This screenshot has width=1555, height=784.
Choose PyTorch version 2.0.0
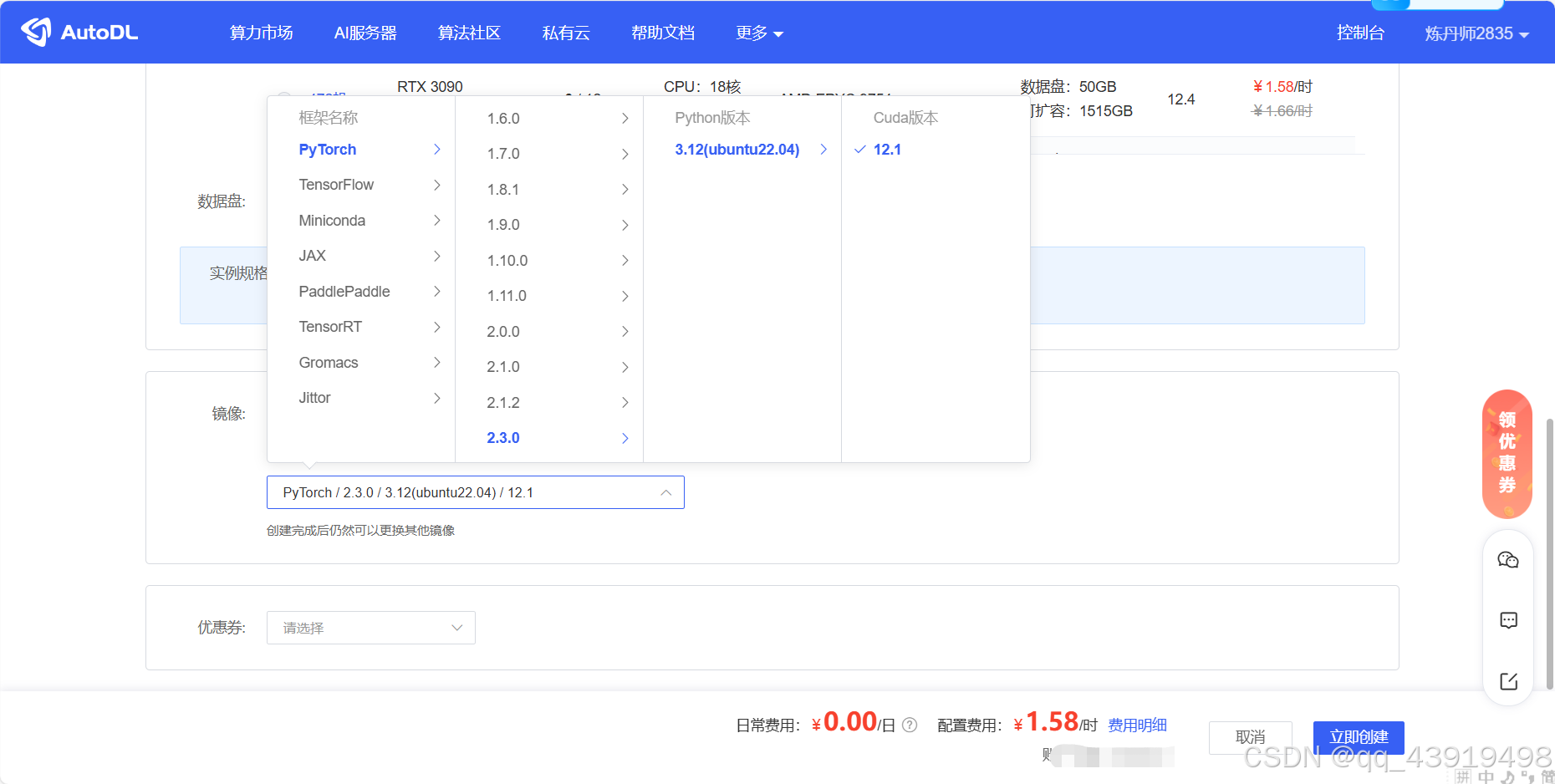click(549, 332)
